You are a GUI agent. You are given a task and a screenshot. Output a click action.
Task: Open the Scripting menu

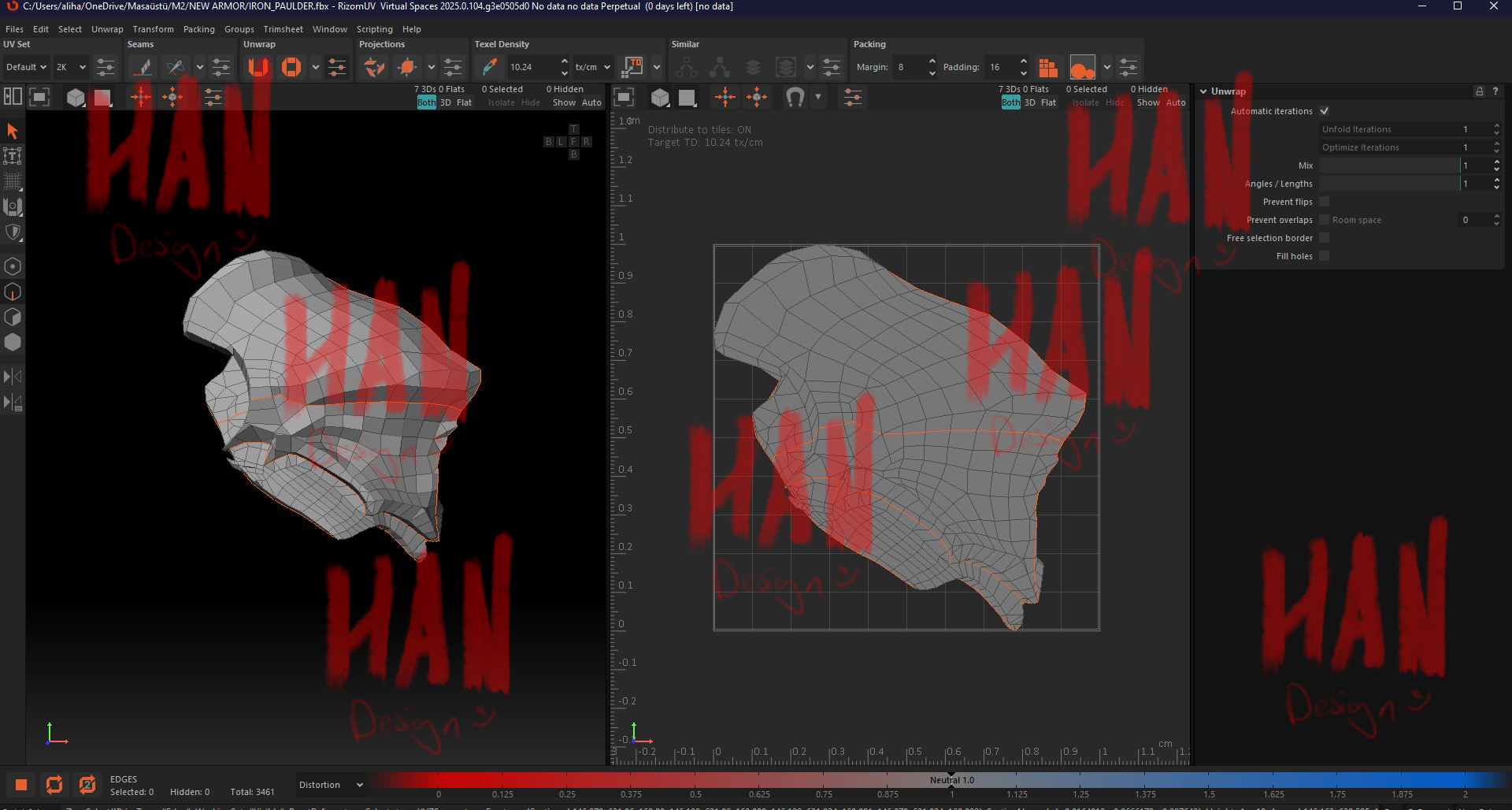[374, 29]
